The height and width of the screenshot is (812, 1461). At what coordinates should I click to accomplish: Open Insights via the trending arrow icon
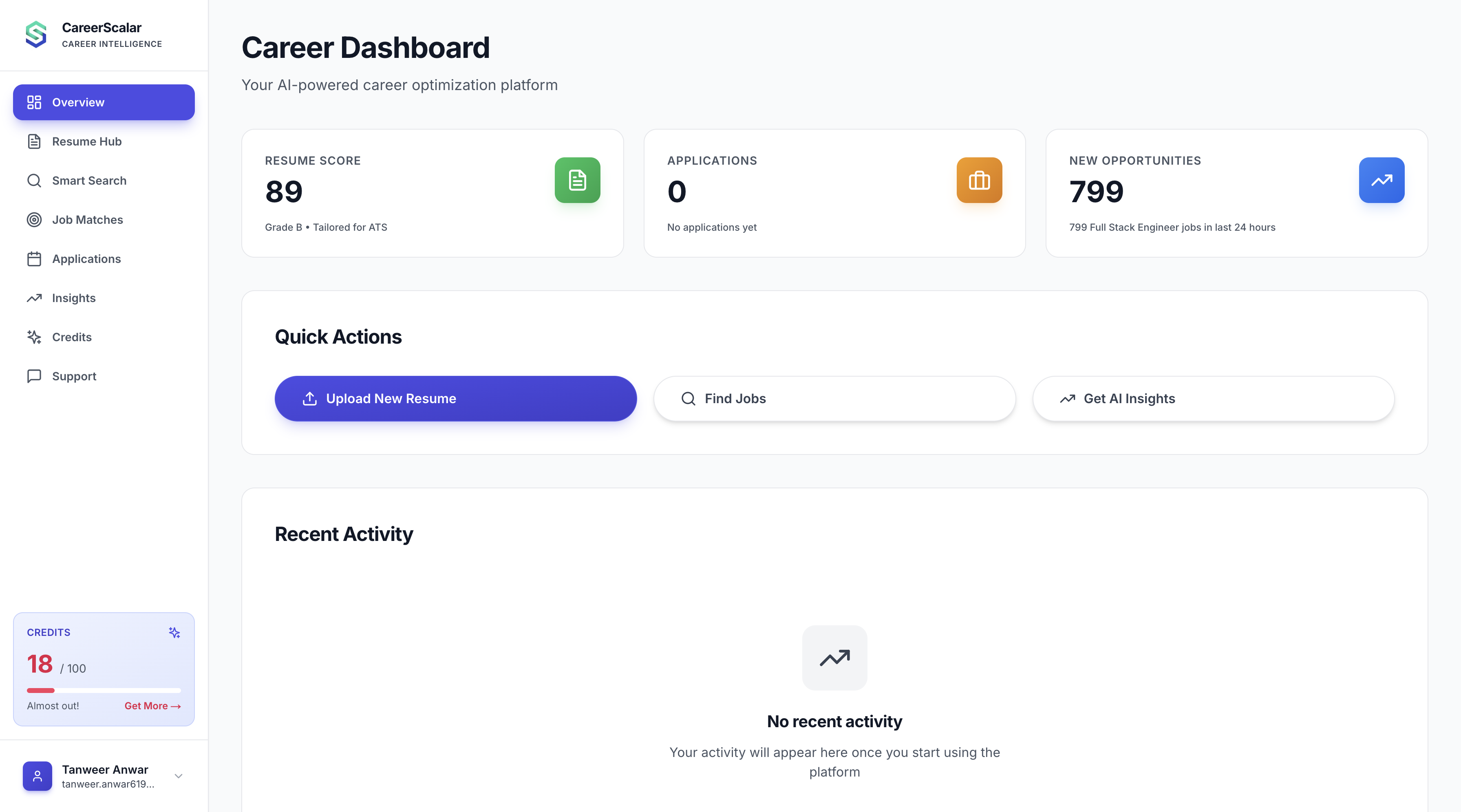tap(34, 298)
